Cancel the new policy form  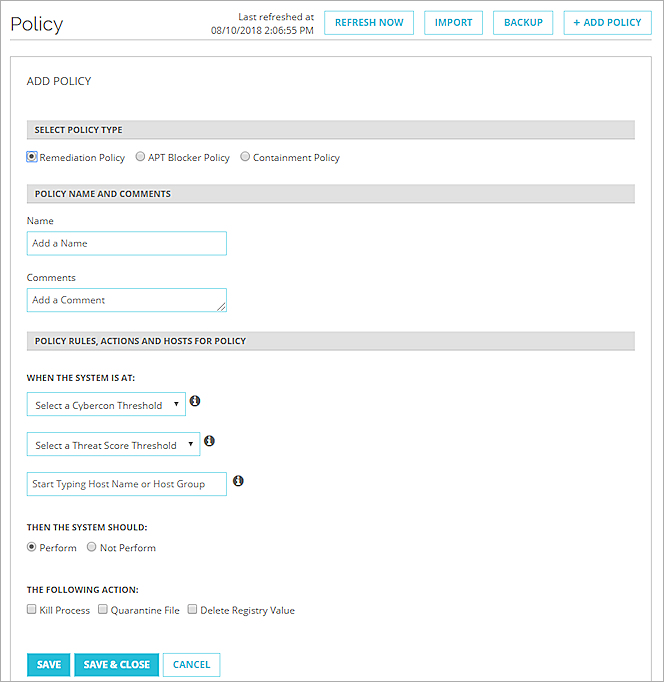[x=191, y=665]
